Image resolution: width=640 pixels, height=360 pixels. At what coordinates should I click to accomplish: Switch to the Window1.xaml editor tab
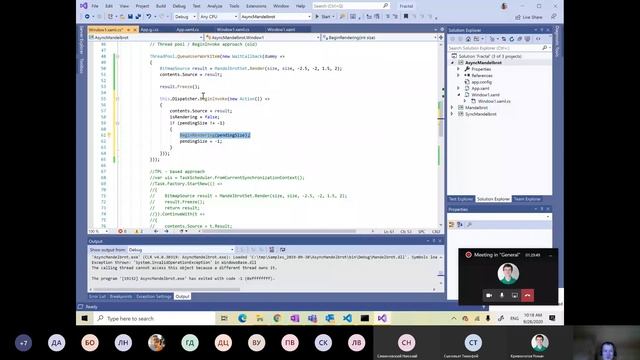pos(281,30)
